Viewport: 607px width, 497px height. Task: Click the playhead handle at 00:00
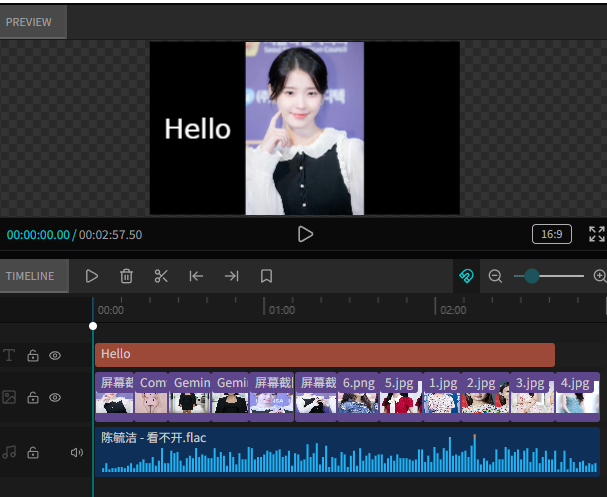(93, 326)
